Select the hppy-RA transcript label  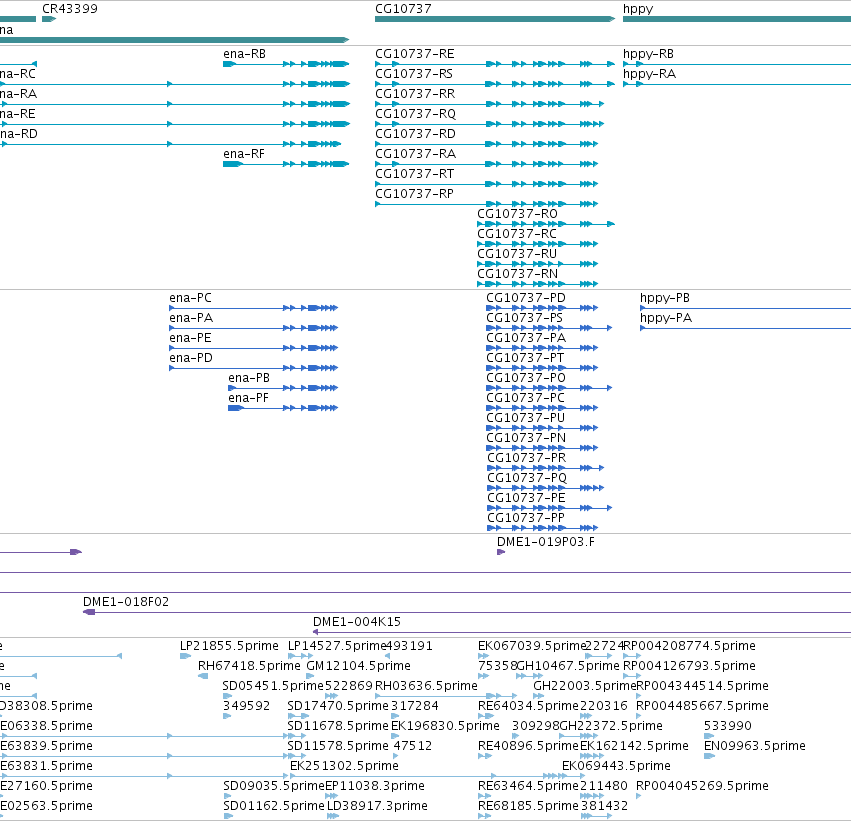[x=649, y=74]
